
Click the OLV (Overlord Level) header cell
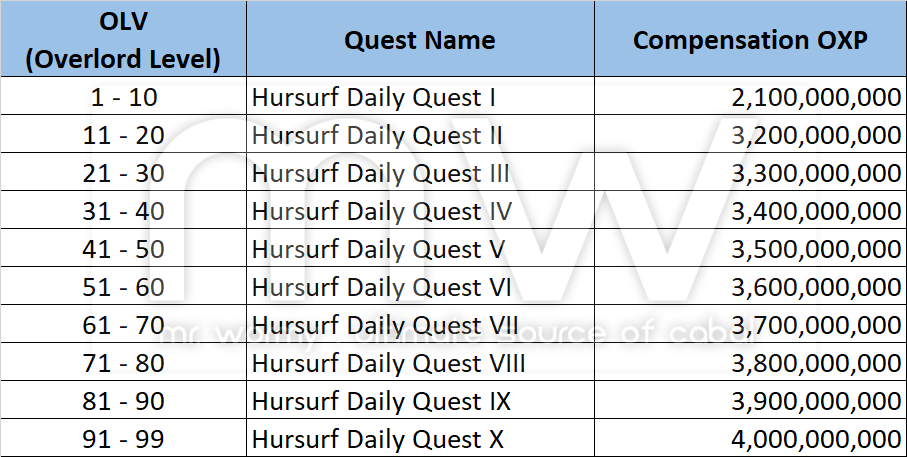123,41
